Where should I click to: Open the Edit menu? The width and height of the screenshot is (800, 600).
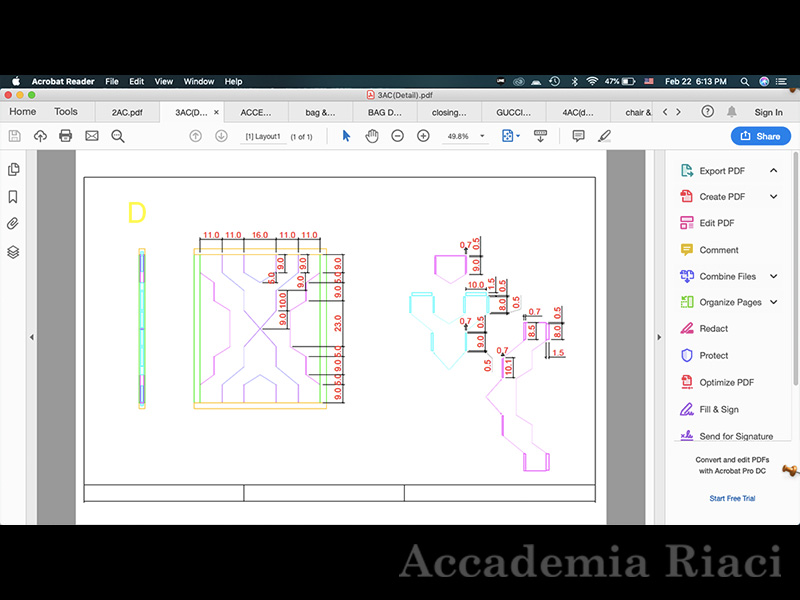(x=136, y=81)
